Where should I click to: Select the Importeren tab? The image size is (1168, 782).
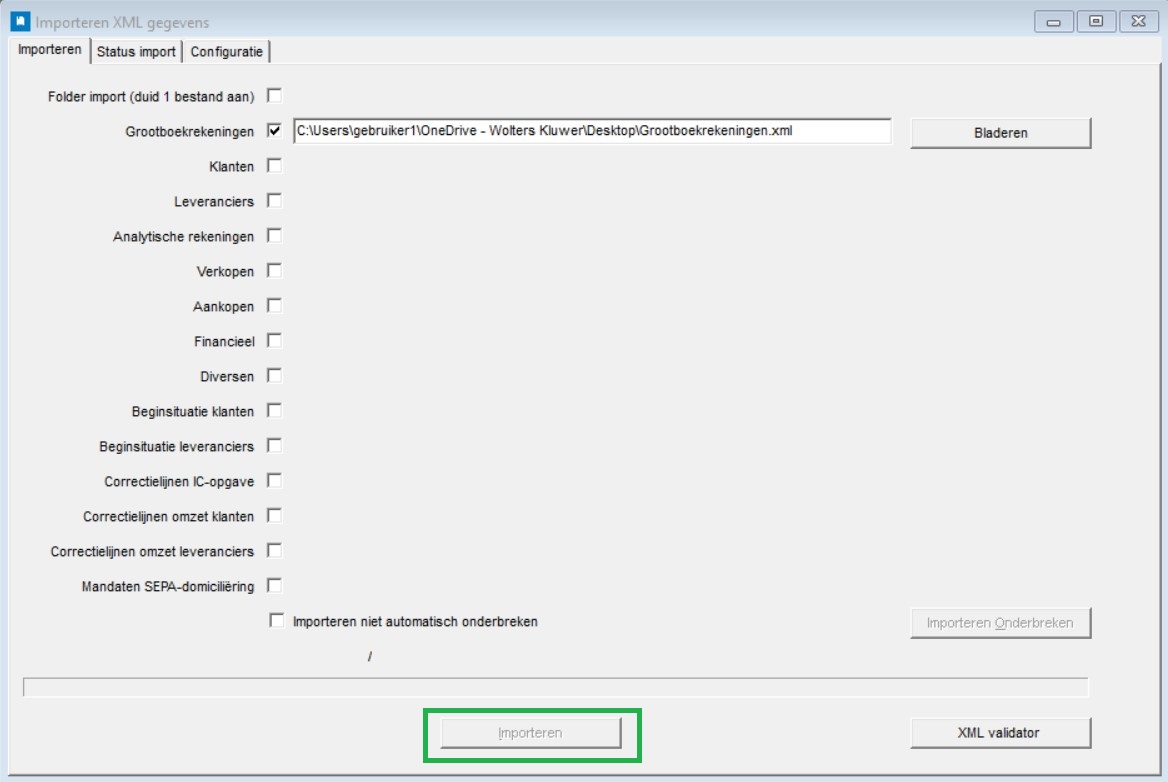point(49,51)
